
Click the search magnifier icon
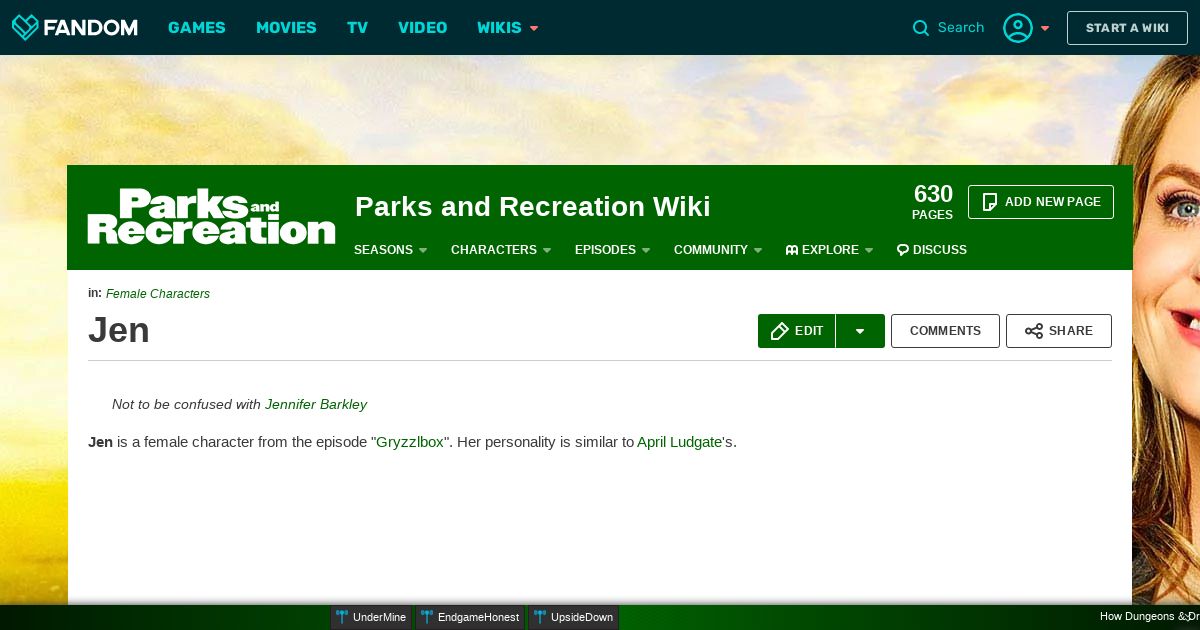(x=921, y=28)
